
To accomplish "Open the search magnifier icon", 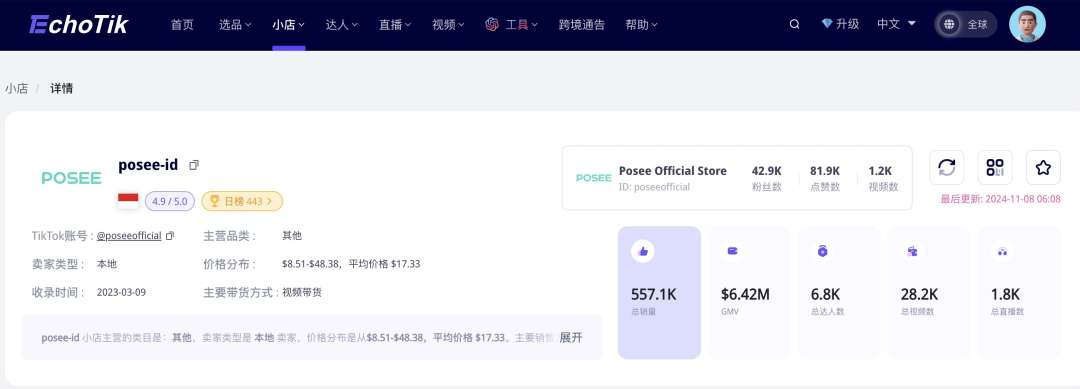I will 794,24.
